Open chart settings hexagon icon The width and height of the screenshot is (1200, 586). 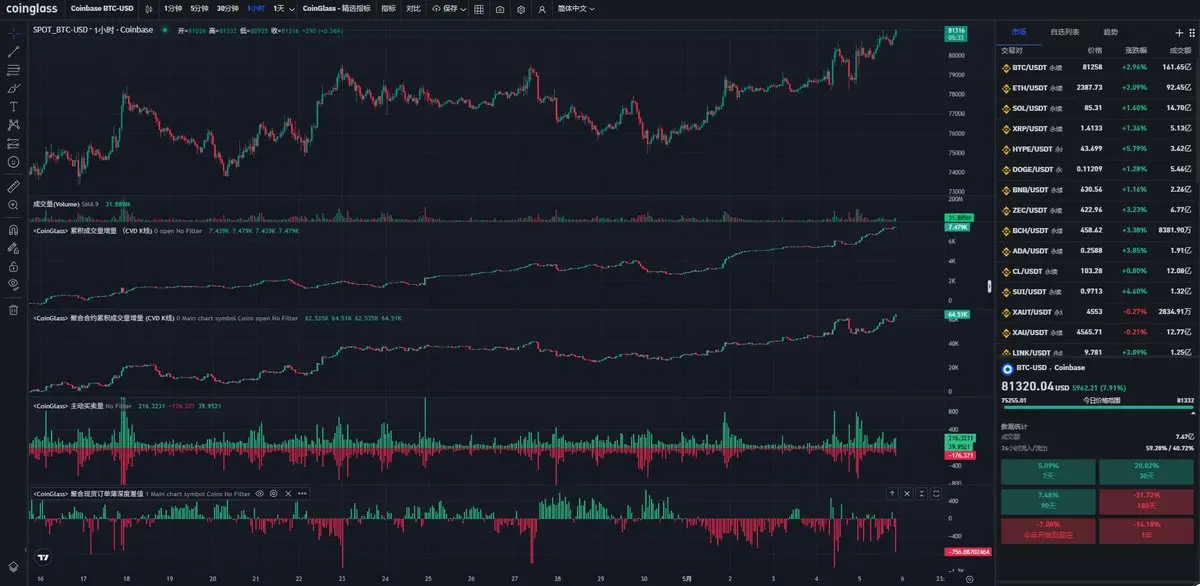pyautogui.click(x=521, y=8)
